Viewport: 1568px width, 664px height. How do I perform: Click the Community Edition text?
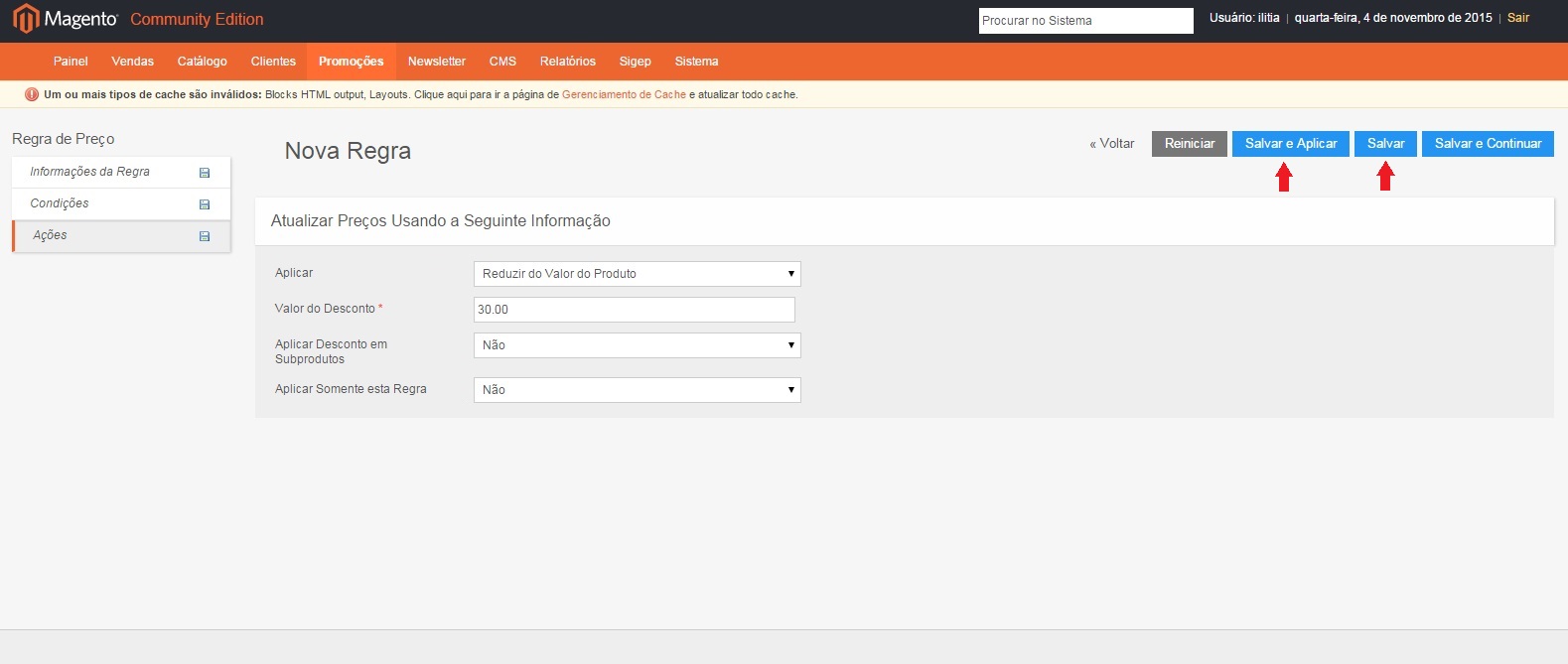tap(197, 19)
